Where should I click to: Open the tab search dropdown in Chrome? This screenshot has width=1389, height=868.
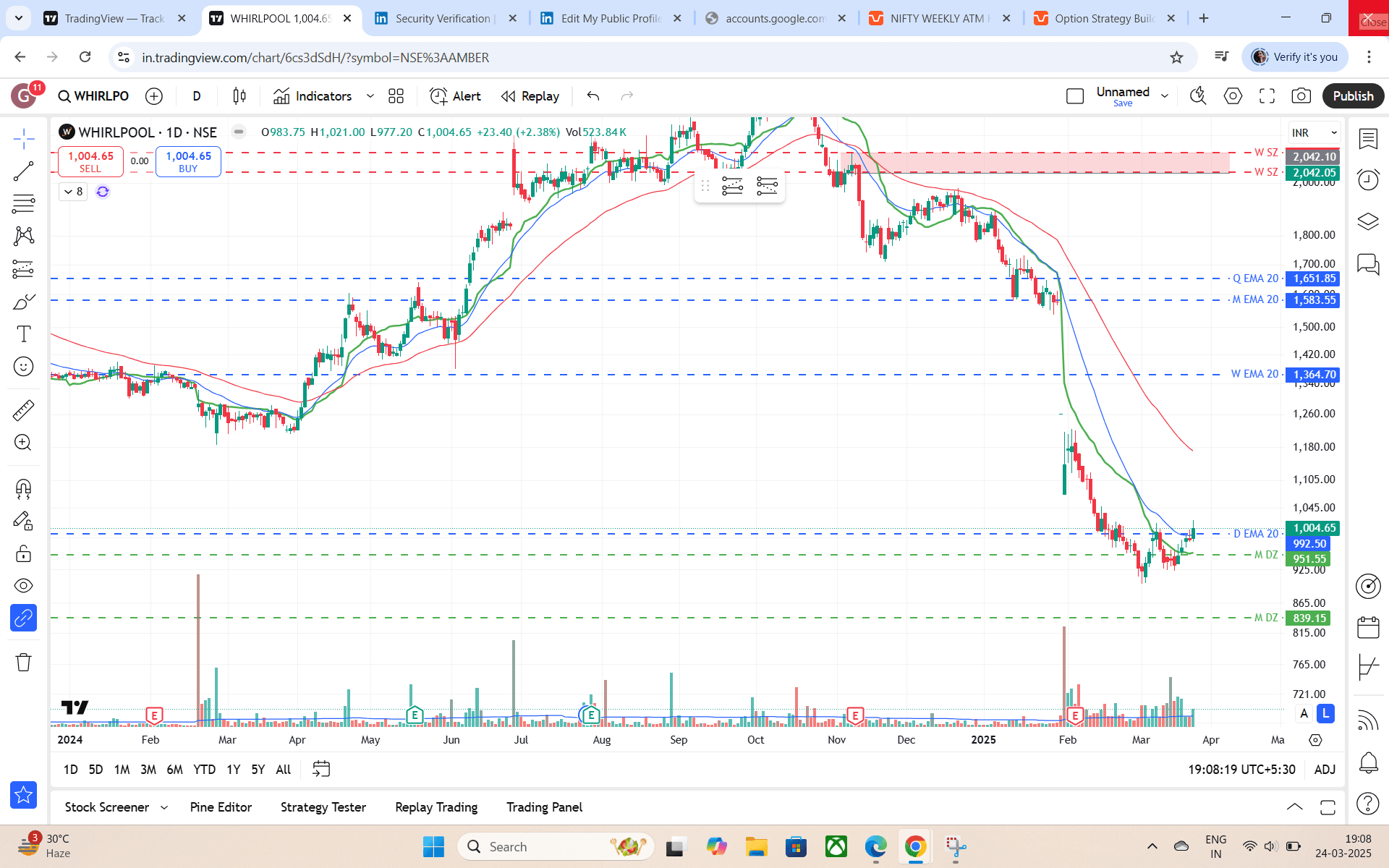(x=19, y=18)
